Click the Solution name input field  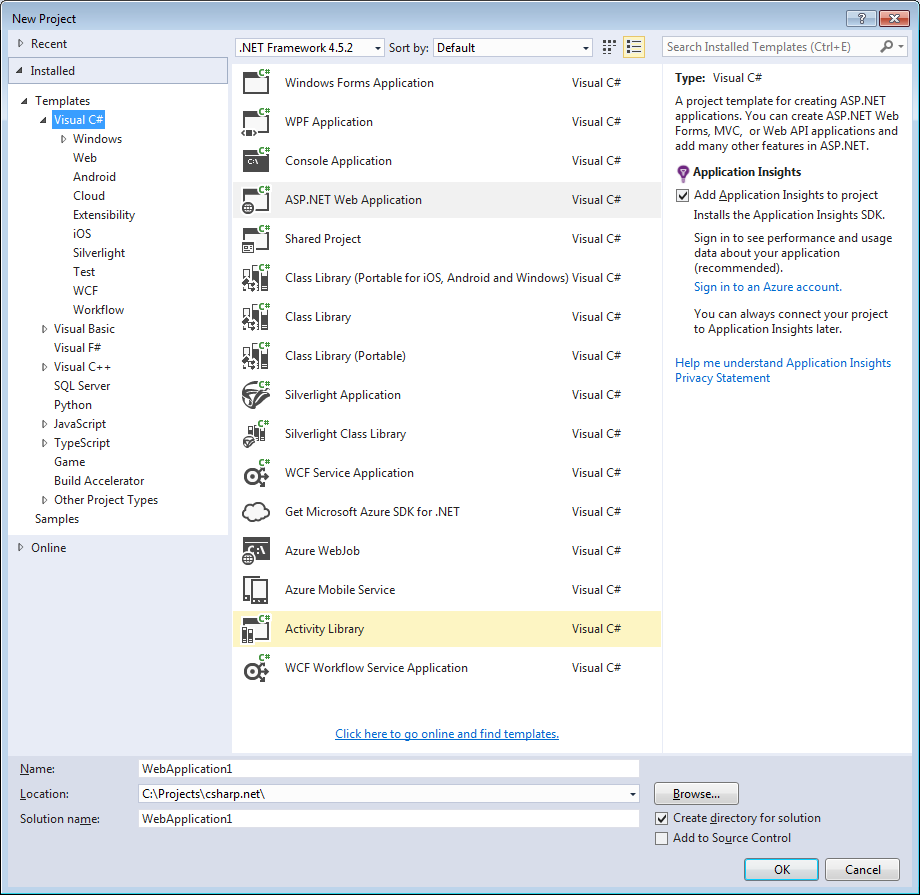pos(389,819)
